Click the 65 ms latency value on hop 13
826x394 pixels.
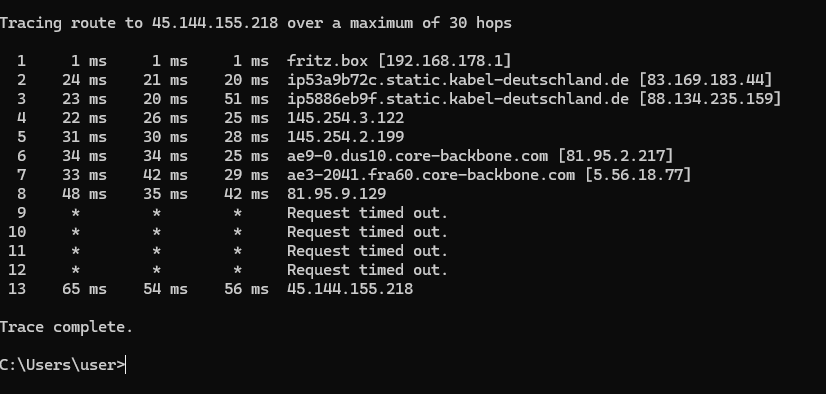(84, 289)
